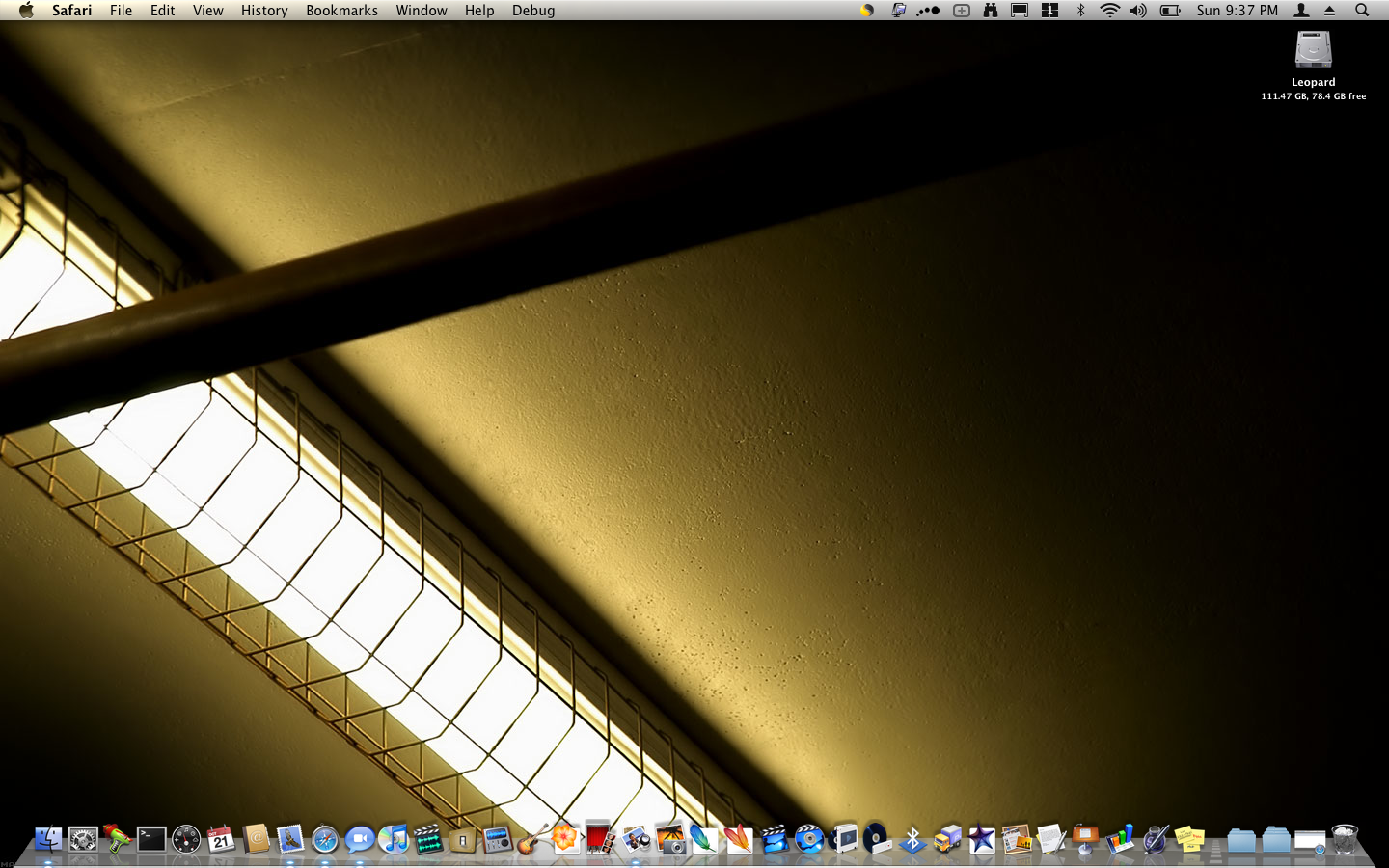Open the orange feather ImageReady icon
Image resolution: width=1389 pixels, height=868 pixels.
[x=739, y=839]
